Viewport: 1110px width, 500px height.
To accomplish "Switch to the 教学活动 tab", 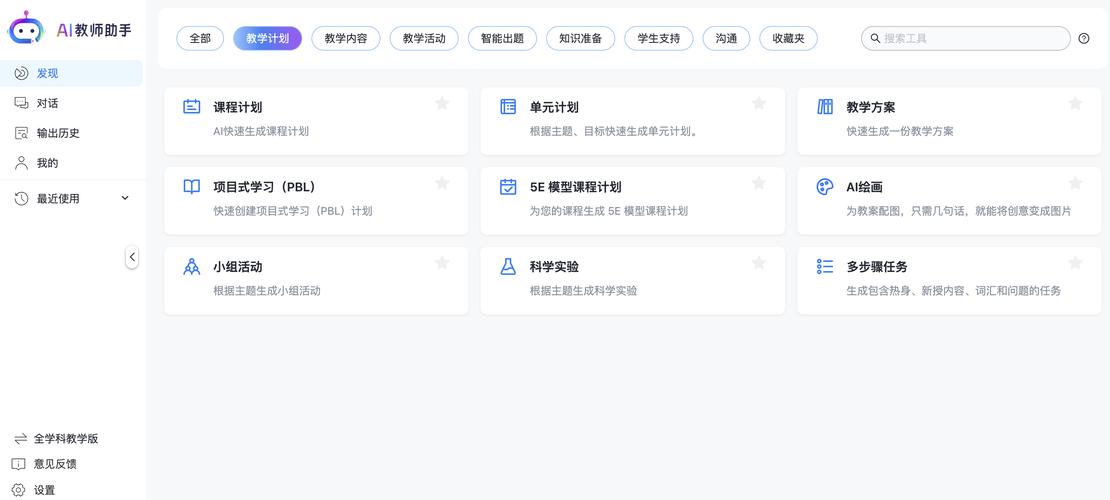I will [424, 39].
